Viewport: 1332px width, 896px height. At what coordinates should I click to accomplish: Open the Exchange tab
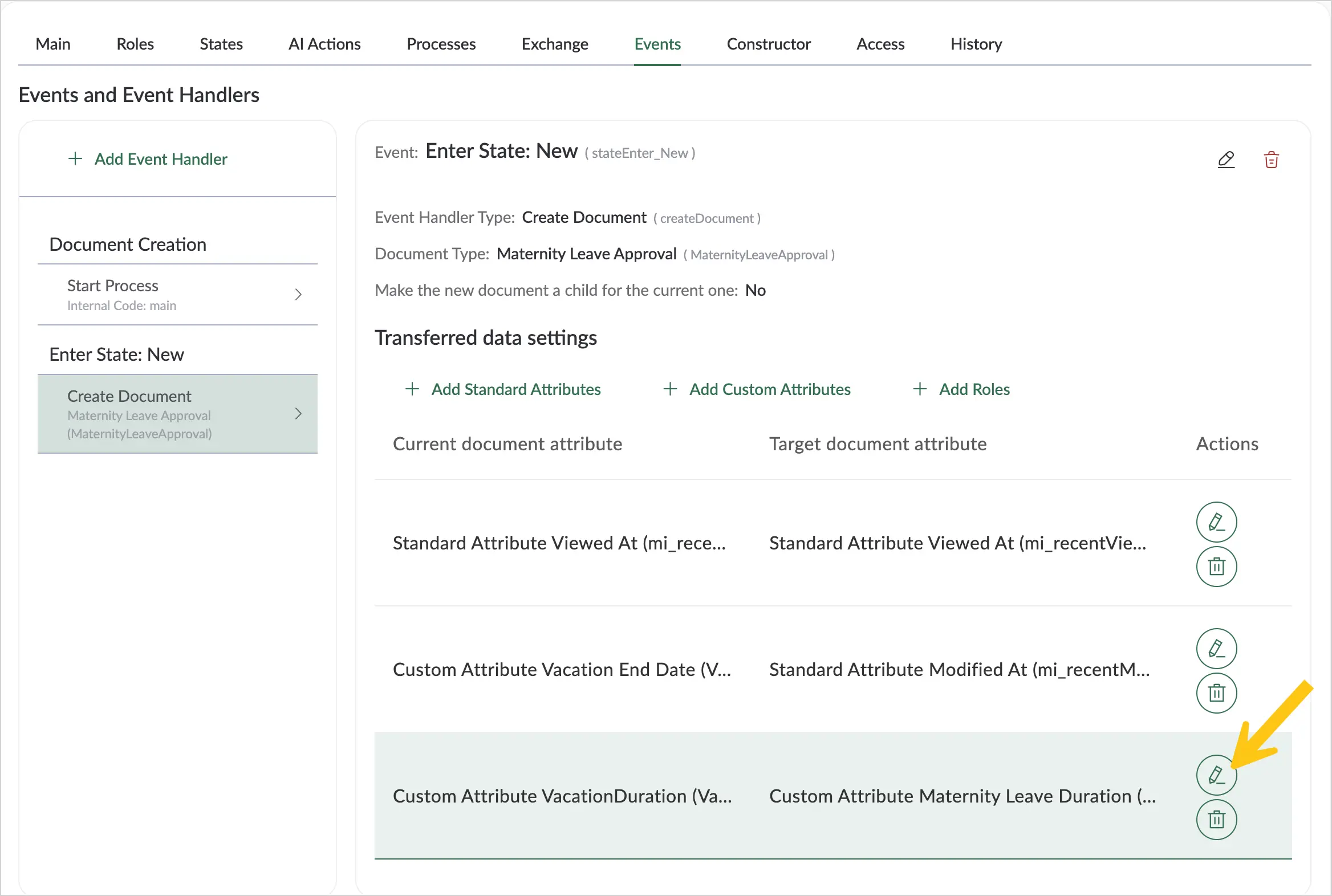coord(555,44)
